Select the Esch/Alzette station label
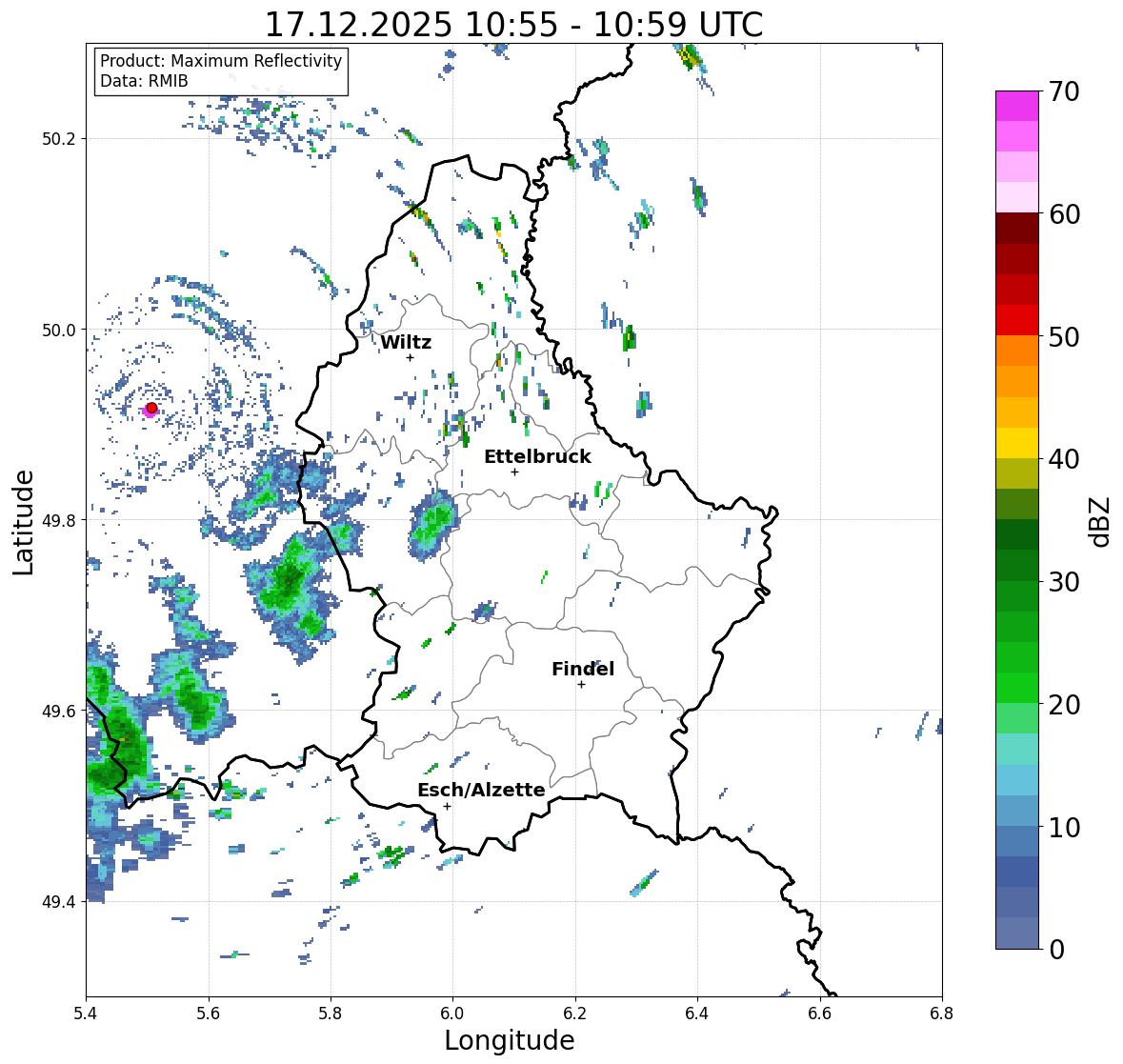The width and height of the screenshot is (1123, 1064). (x=481, y=790)
